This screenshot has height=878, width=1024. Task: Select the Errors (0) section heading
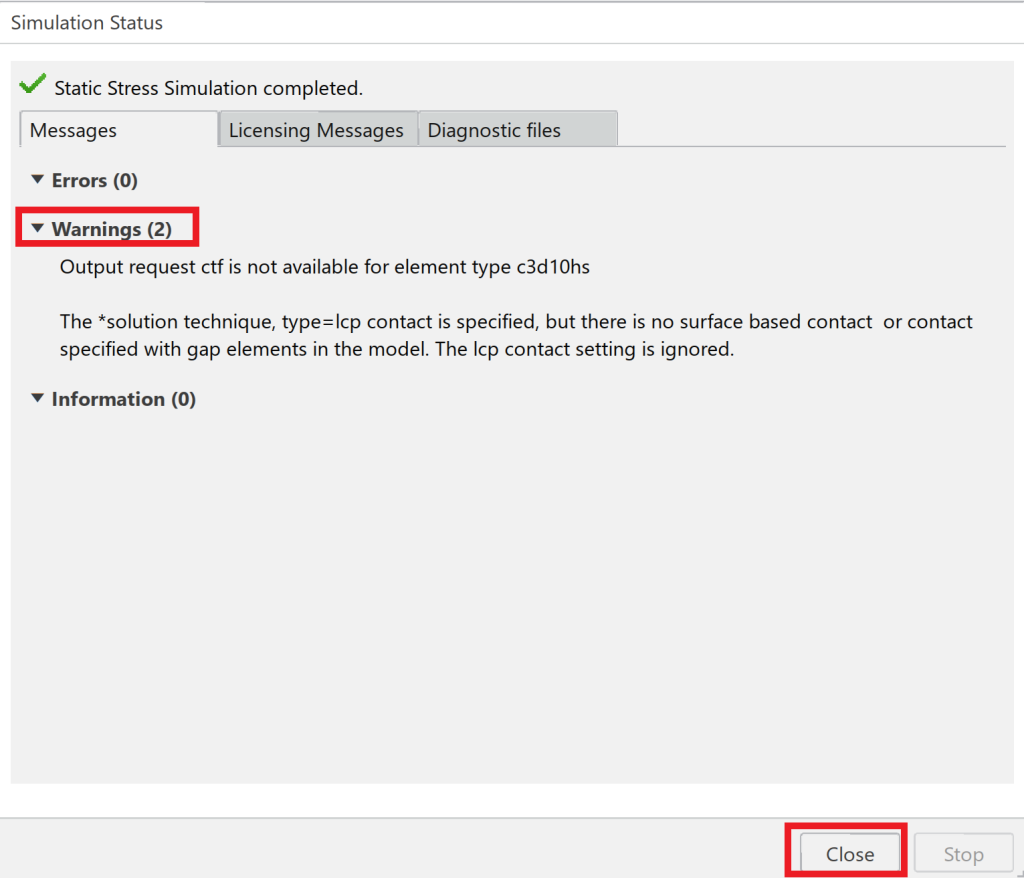click(95, 180)
